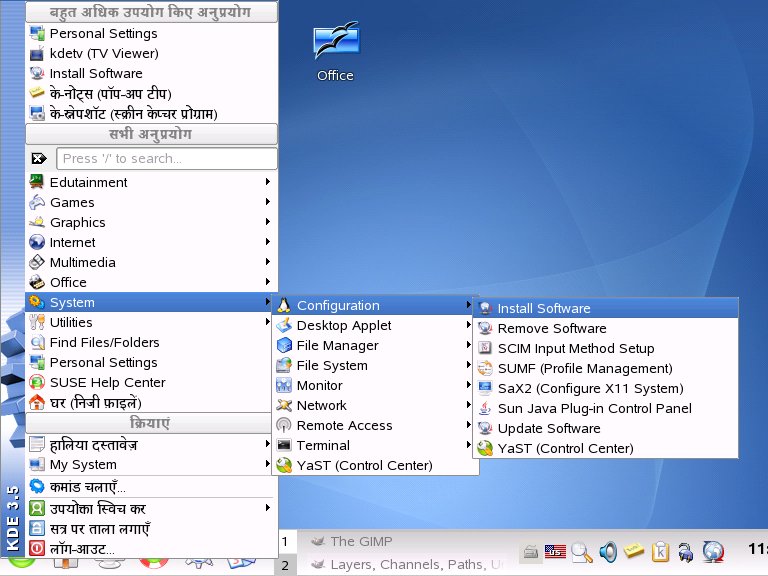Expand the Office submenu arrow

pos(267,282)
